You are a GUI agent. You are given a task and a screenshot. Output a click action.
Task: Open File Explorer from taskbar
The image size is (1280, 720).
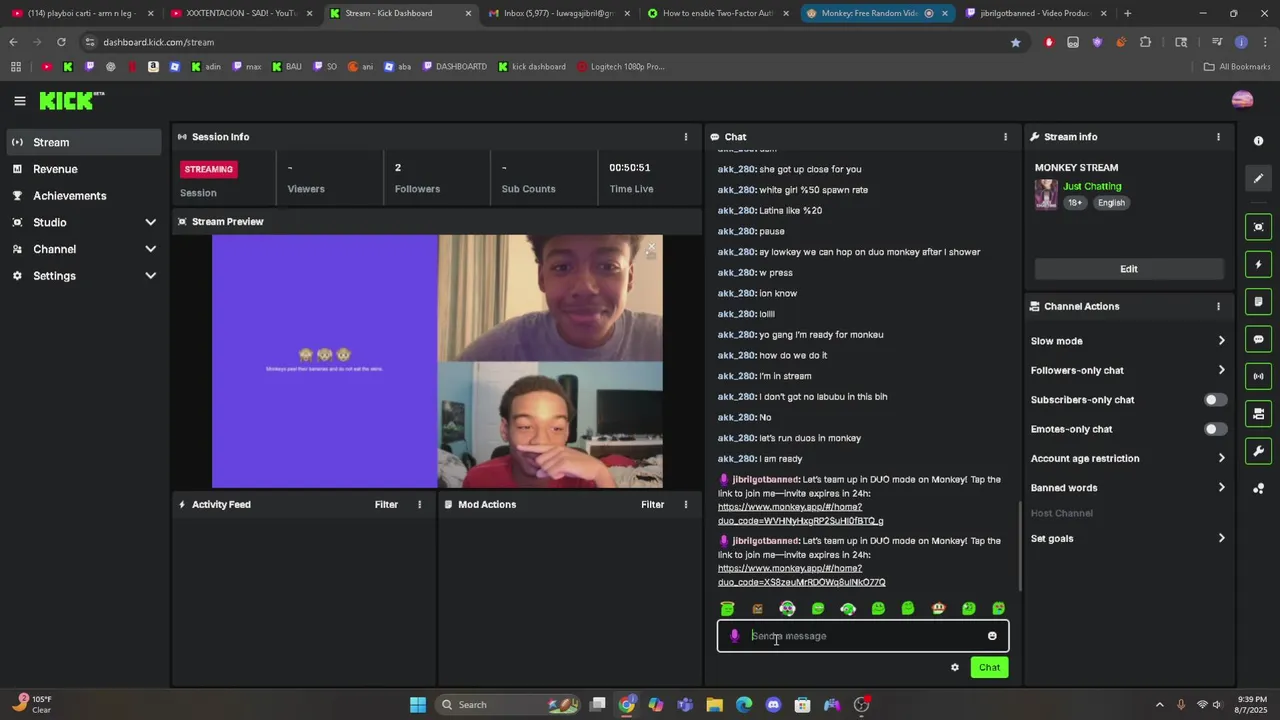click(714, 705)
